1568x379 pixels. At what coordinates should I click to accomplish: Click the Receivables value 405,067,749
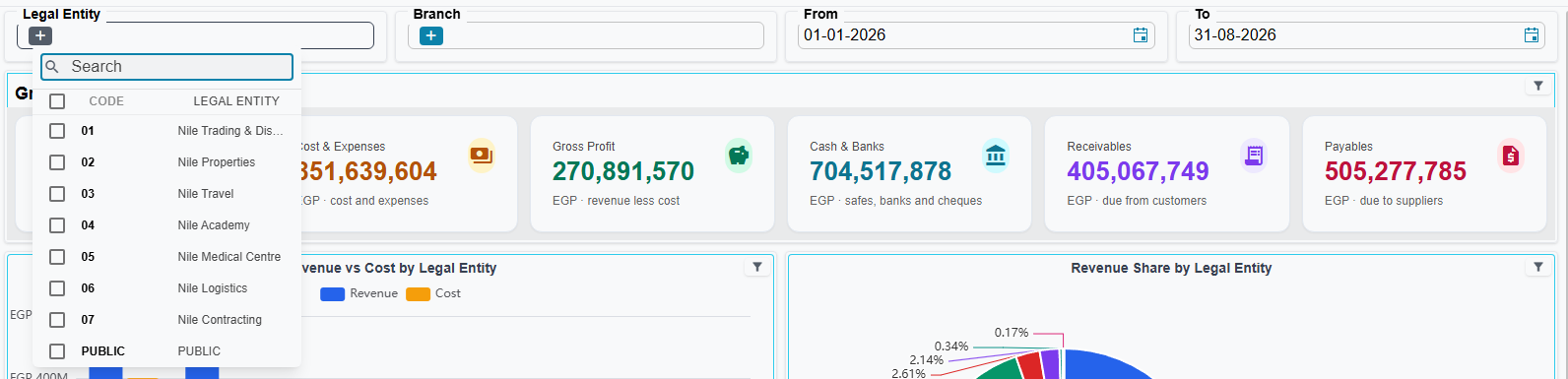1138,171
